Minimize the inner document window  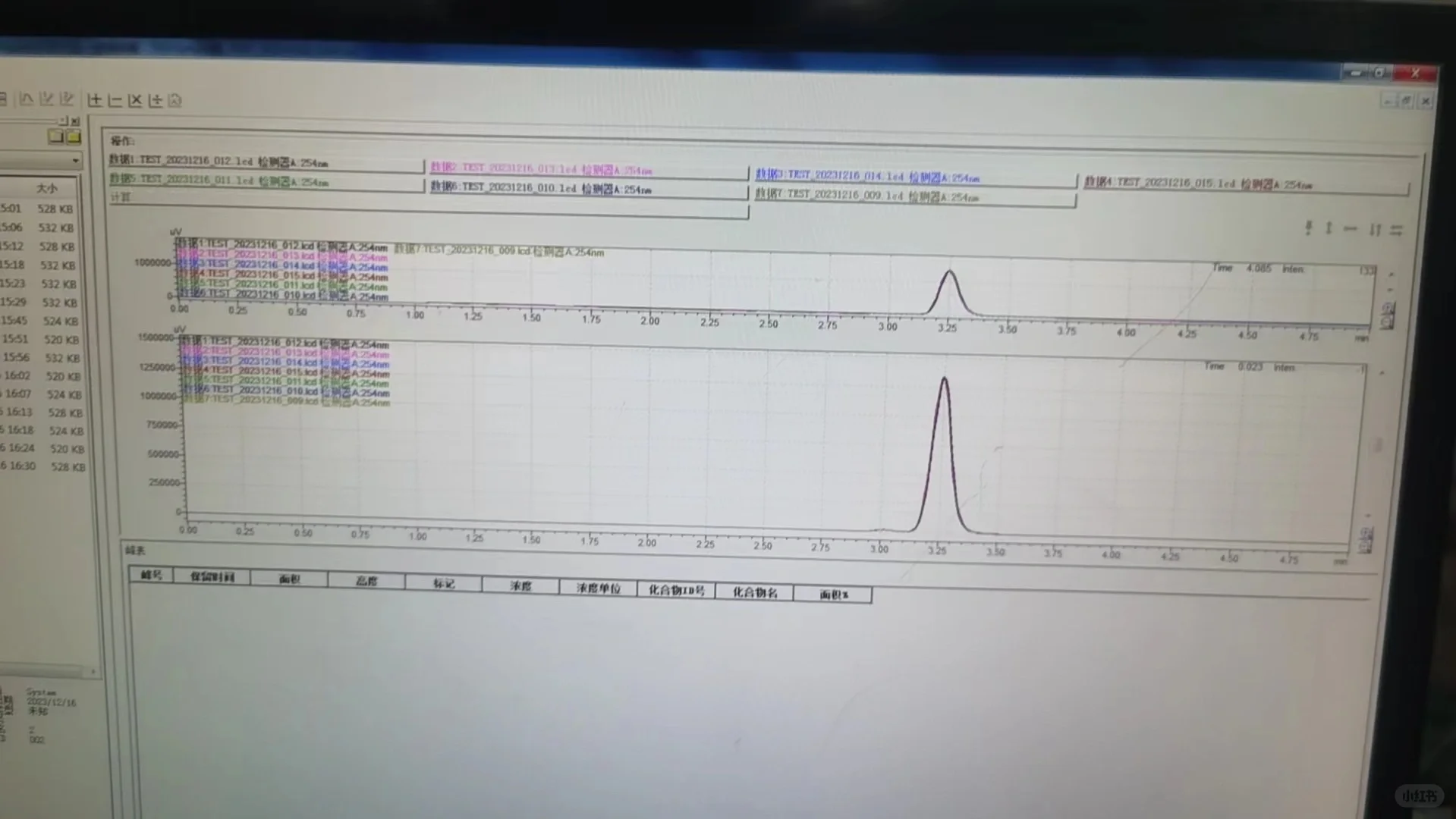(x=1388, y=100)
